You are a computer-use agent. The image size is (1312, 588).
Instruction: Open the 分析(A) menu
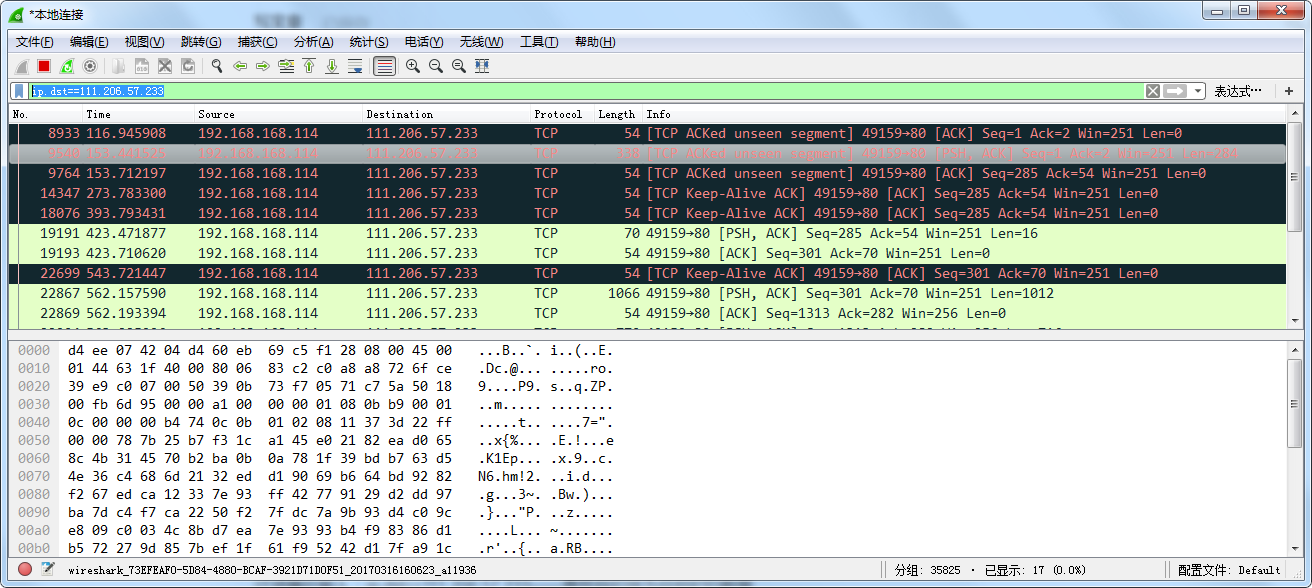313,42
